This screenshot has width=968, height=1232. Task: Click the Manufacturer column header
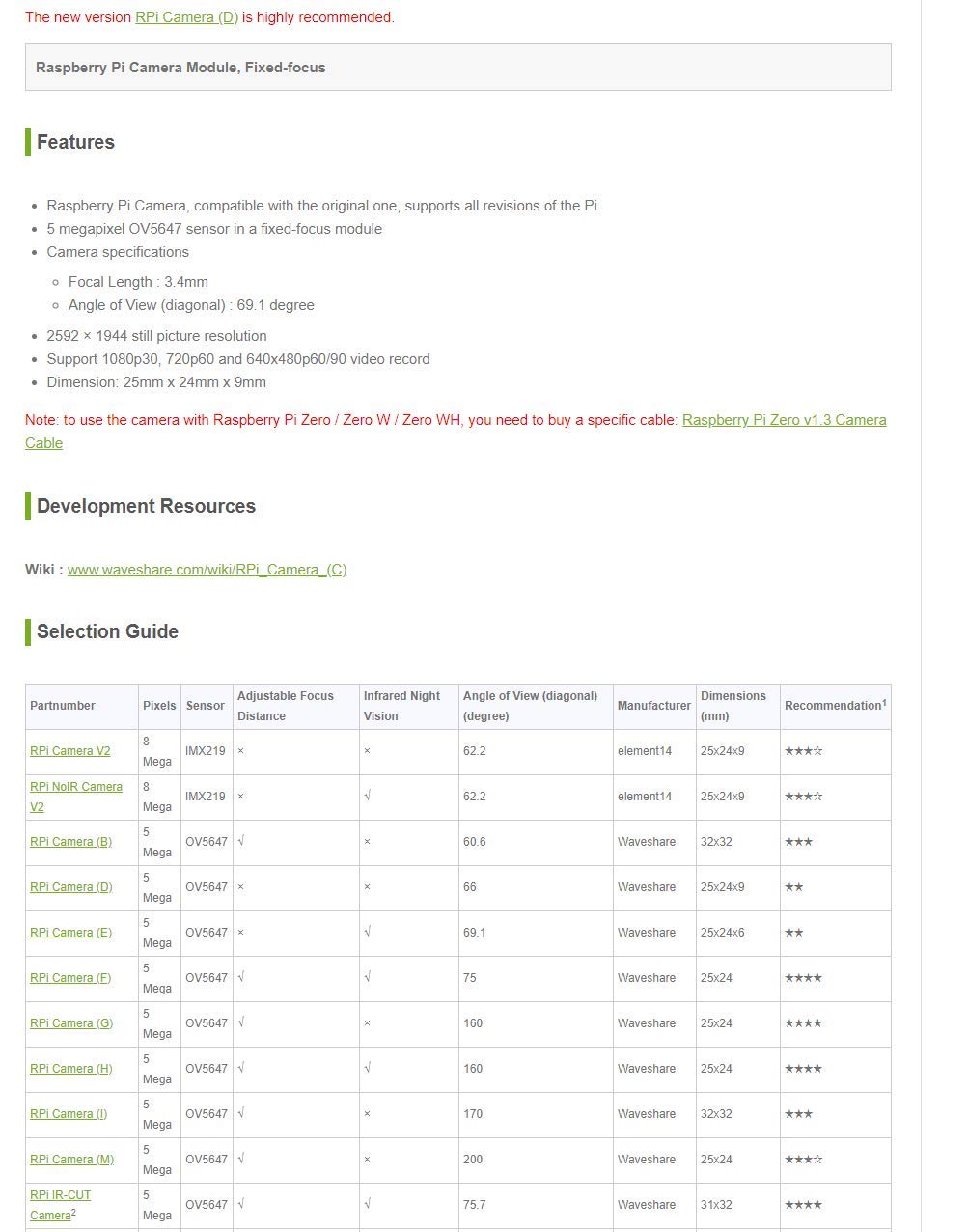654,706
